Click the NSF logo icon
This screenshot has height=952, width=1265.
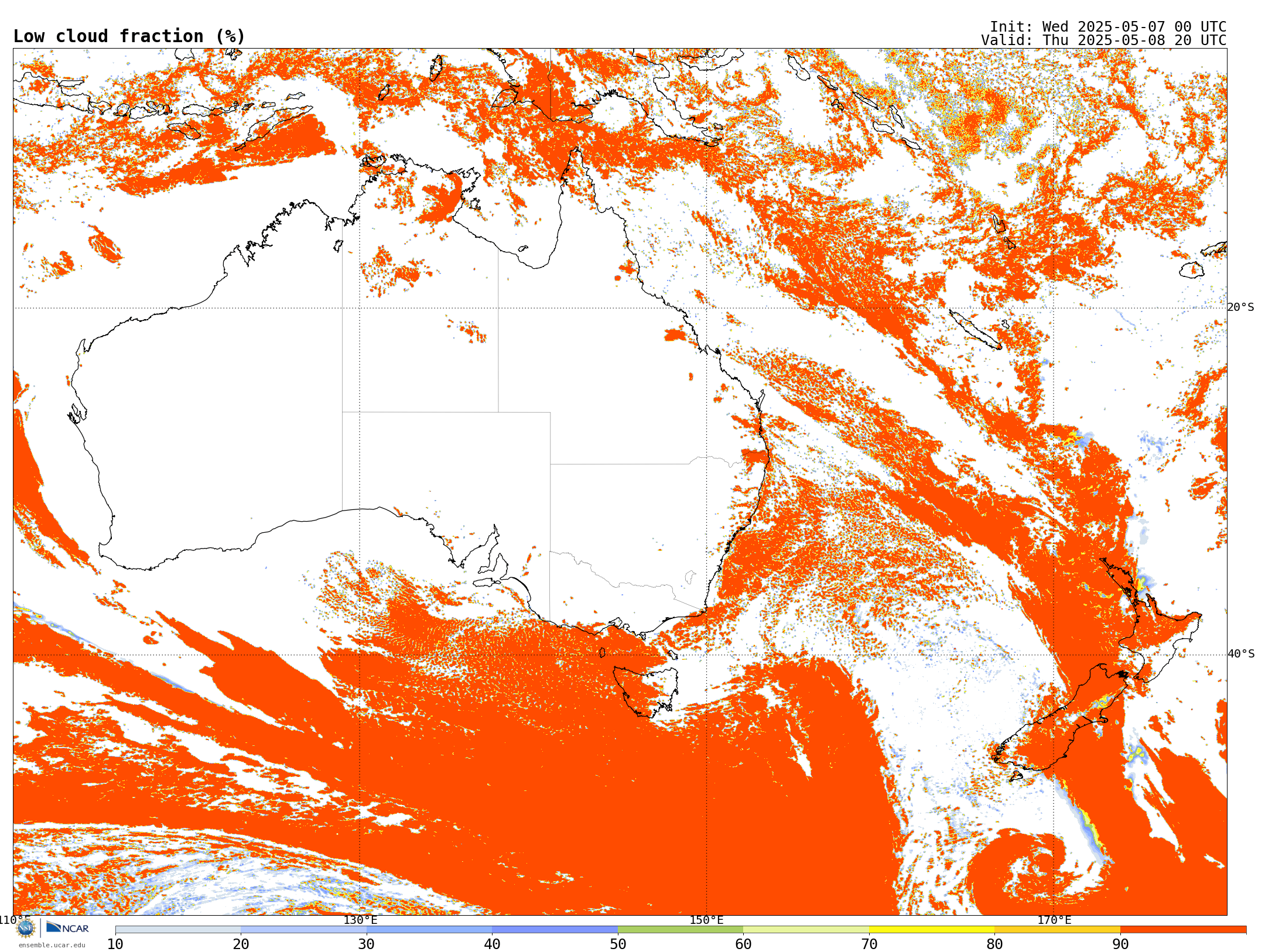tap(25, 928)
